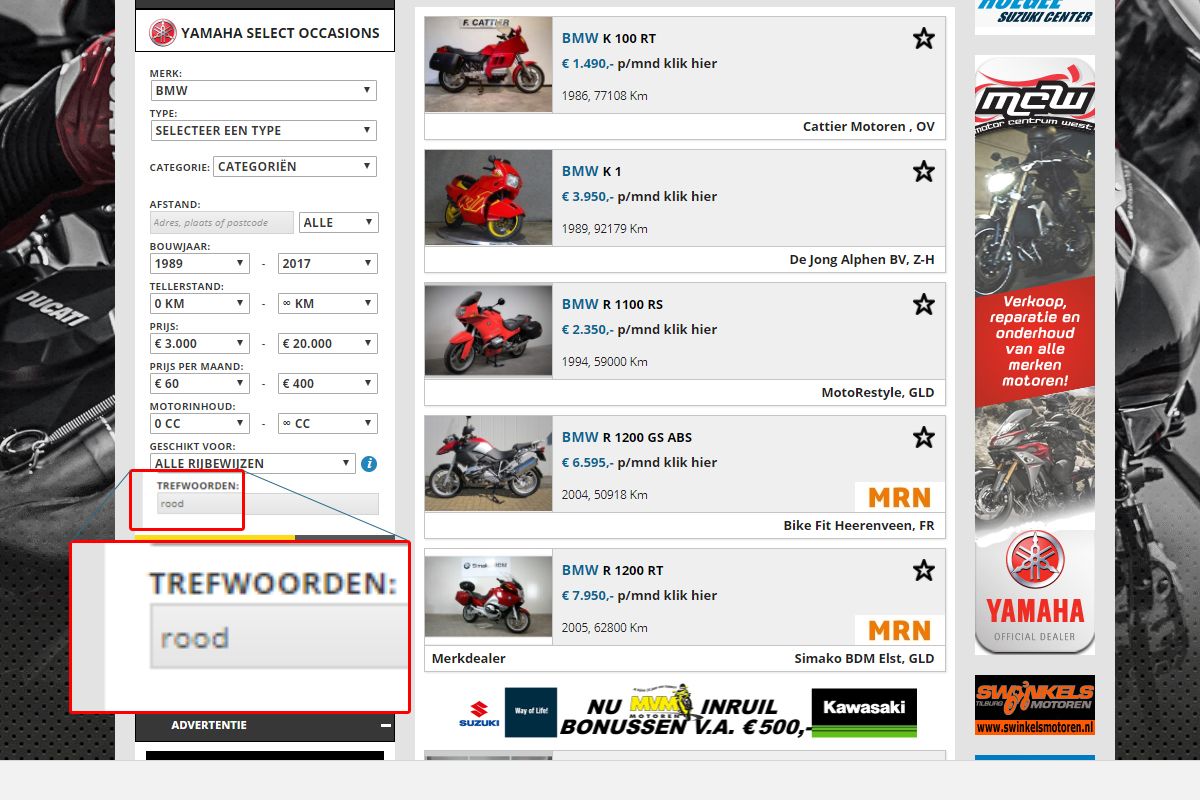The image size is (1200, 800).
Task: Open the BMW R 1200 GS ABS title
Action: click(626, 438)
